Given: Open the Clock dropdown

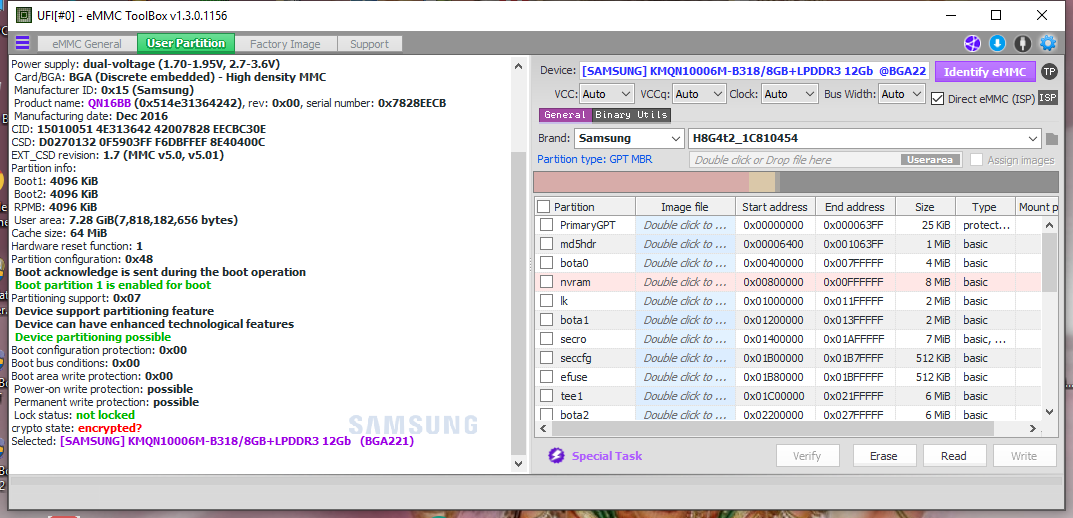Looking at the screenshot, I should point(790,94).
